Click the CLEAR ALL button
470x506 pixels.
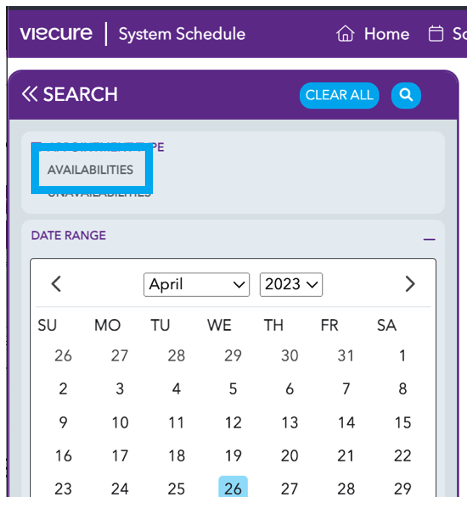tap(339, 95)
